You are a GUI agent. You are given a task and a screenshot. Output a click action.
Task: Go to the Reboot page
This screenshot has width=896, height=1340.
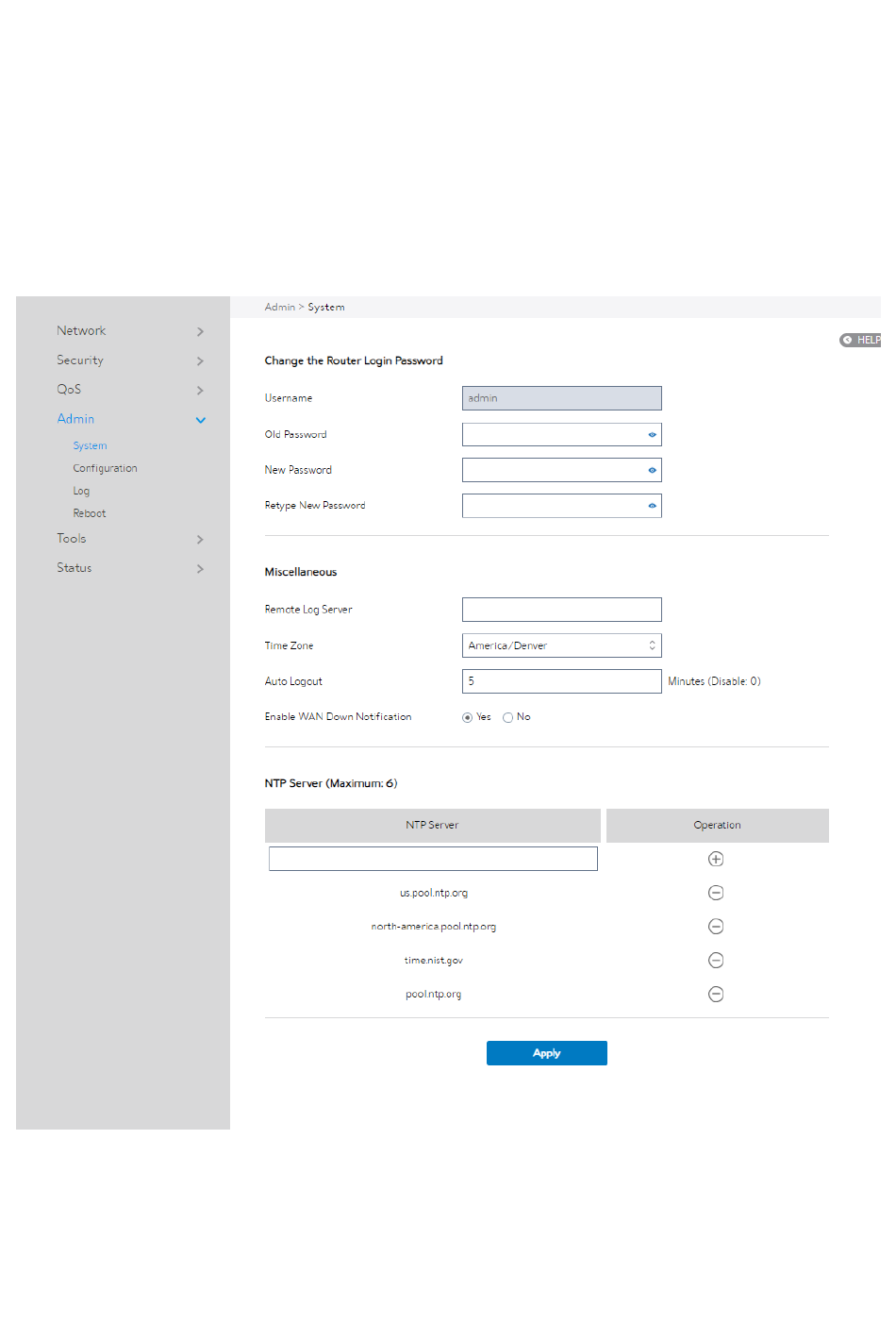(x=90, y=513)
